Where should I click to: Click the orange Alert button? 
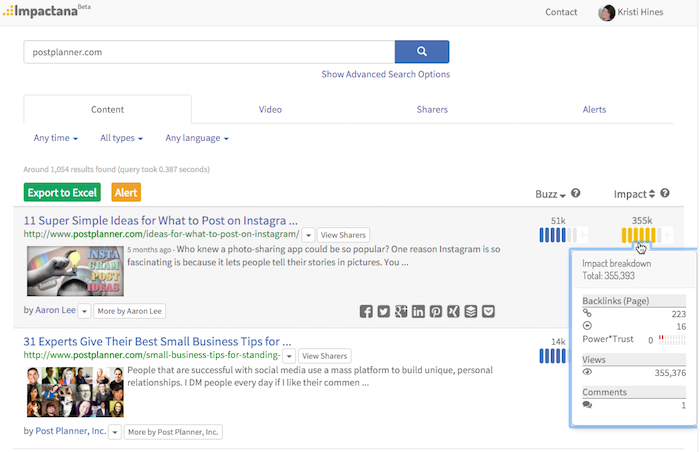click(126, 193)
